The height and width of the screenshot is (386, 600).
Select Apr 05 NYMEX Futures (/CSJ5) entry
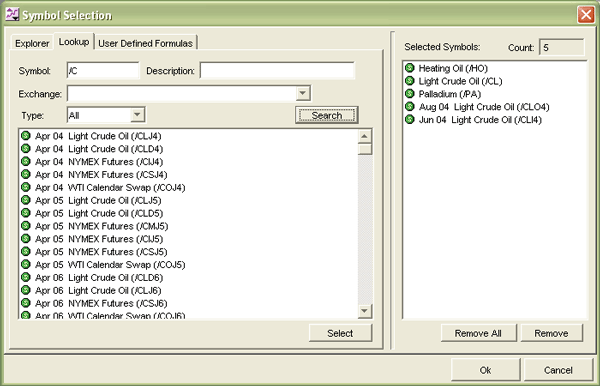point(101,252)
